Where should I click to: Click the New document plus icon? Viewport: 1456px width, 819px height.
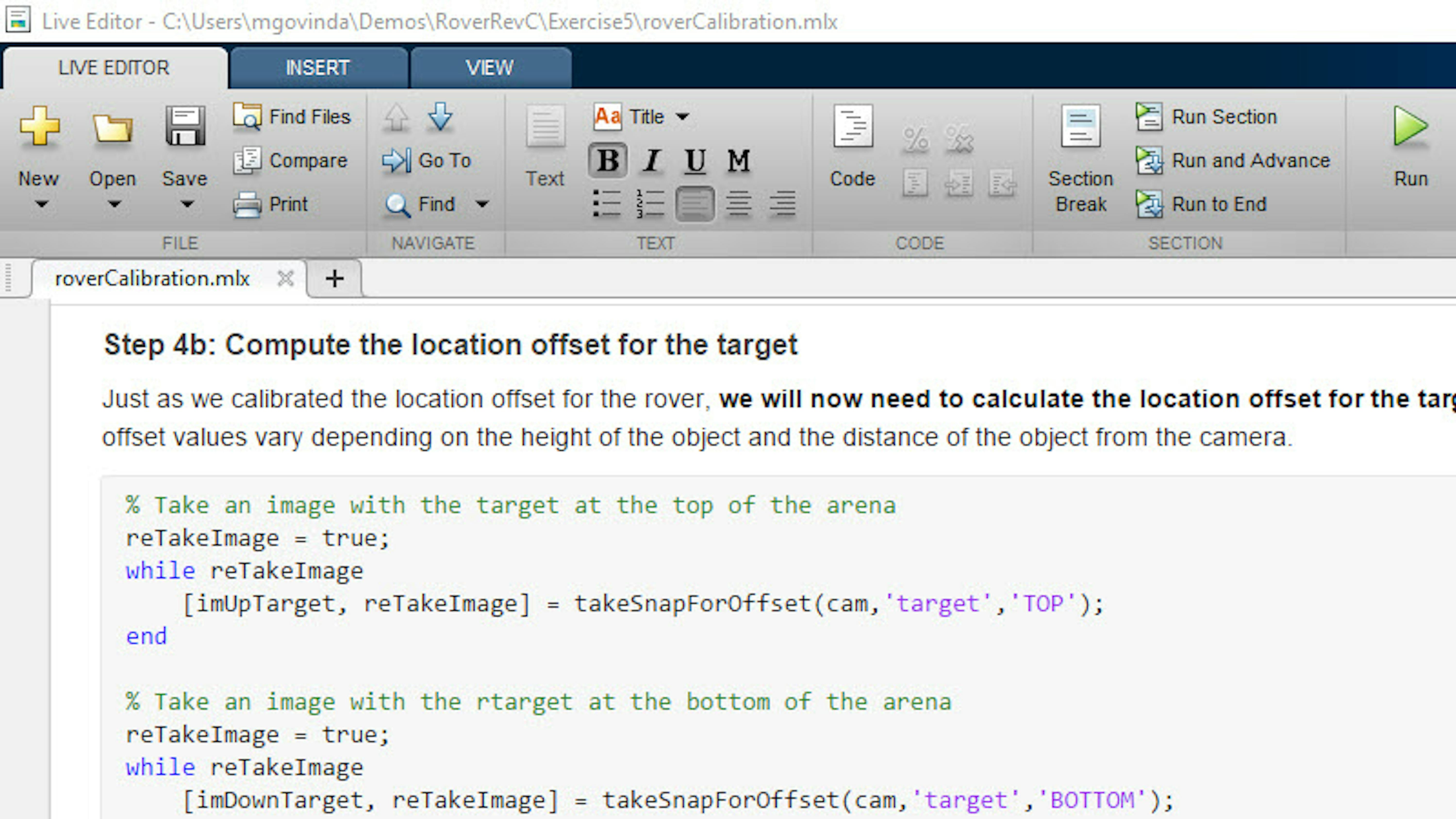pos(39,126)
